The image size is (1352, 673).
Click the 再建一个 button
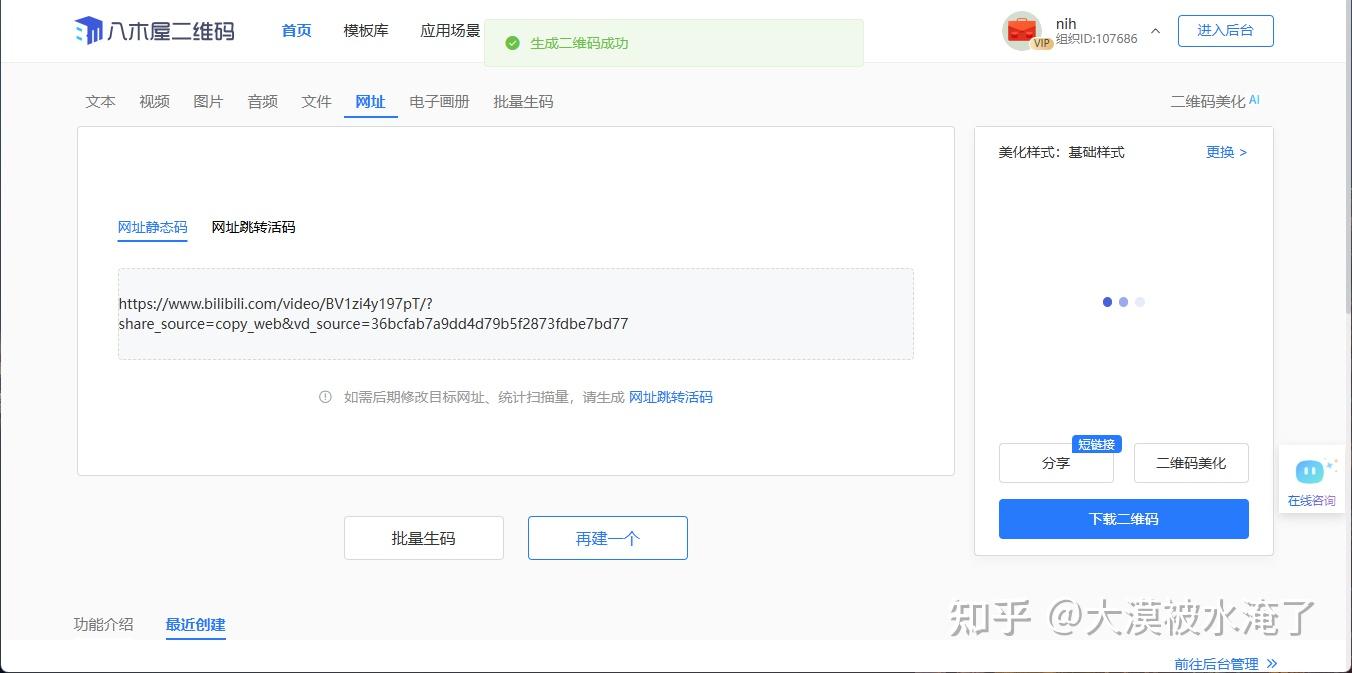point(608,538)
